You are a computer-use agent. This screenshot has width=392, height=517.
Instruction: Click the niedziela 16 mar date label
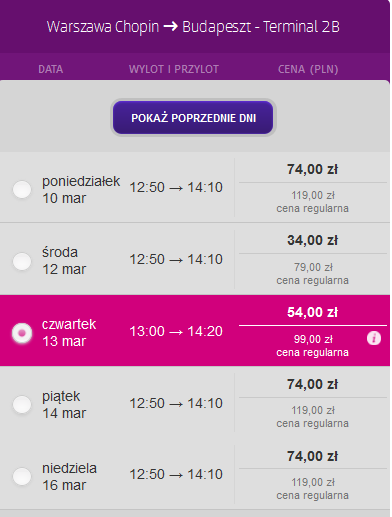click(69, 477)
